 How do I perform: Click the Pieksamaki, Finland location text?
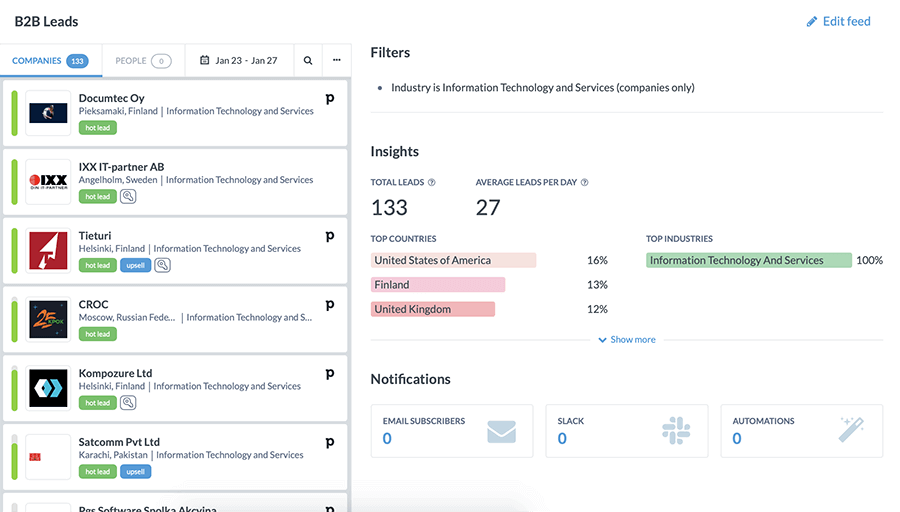118,111
